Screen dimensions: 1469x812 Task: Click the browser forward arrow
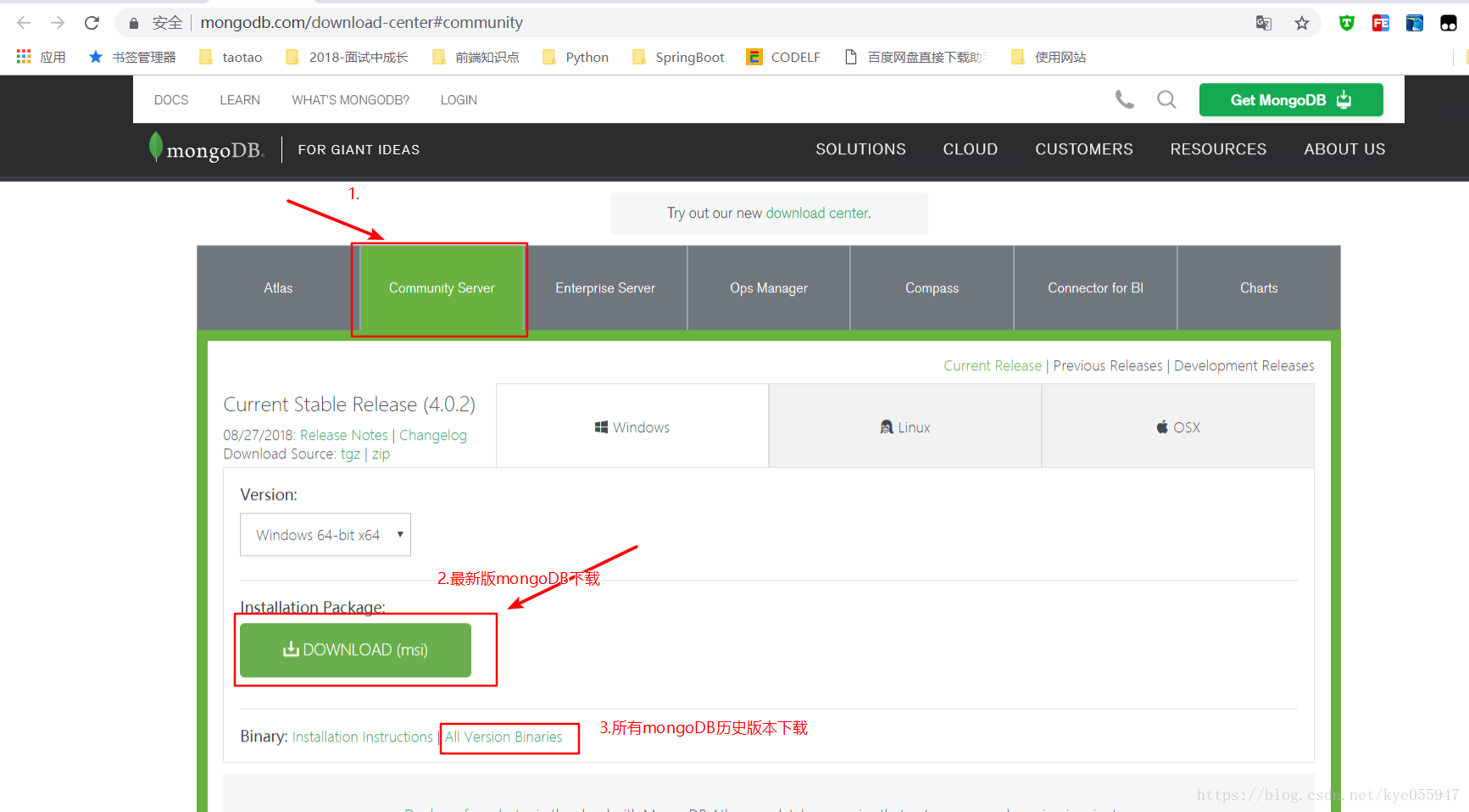(x=58, y=23)
